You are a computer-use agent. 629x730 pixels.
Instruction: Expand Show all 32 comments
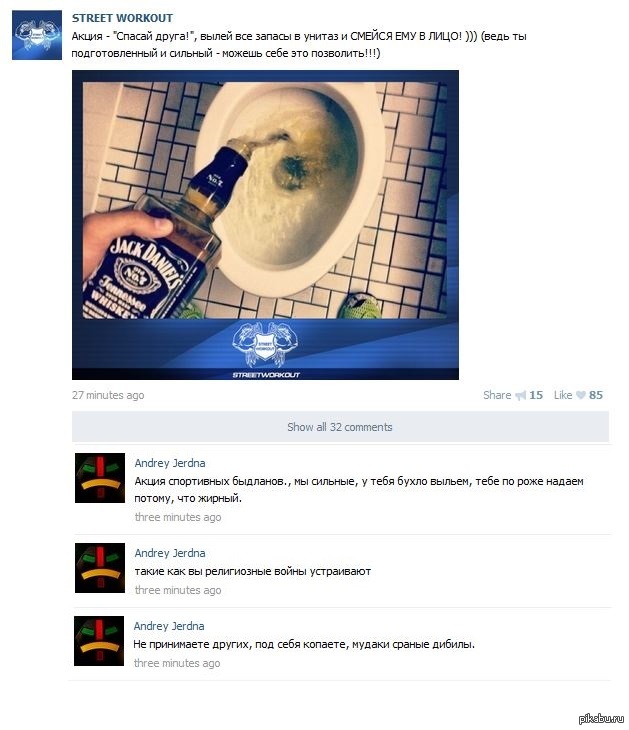[340, 426]
